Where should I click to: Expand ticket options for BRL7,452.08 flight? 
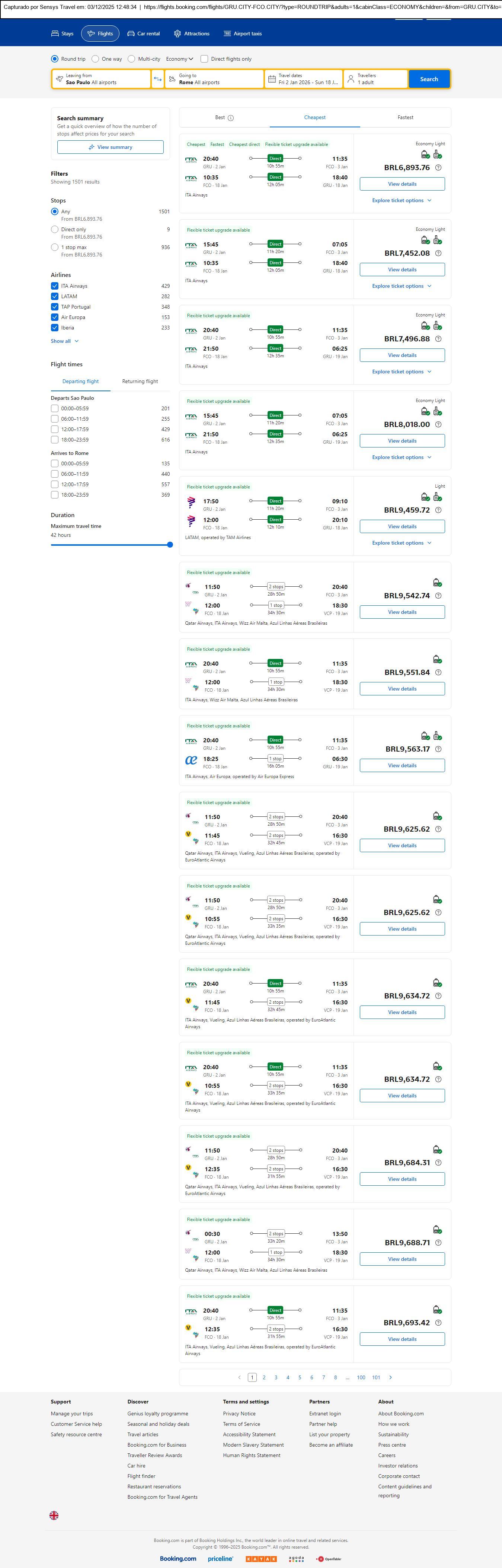click(x=402, y=286)
